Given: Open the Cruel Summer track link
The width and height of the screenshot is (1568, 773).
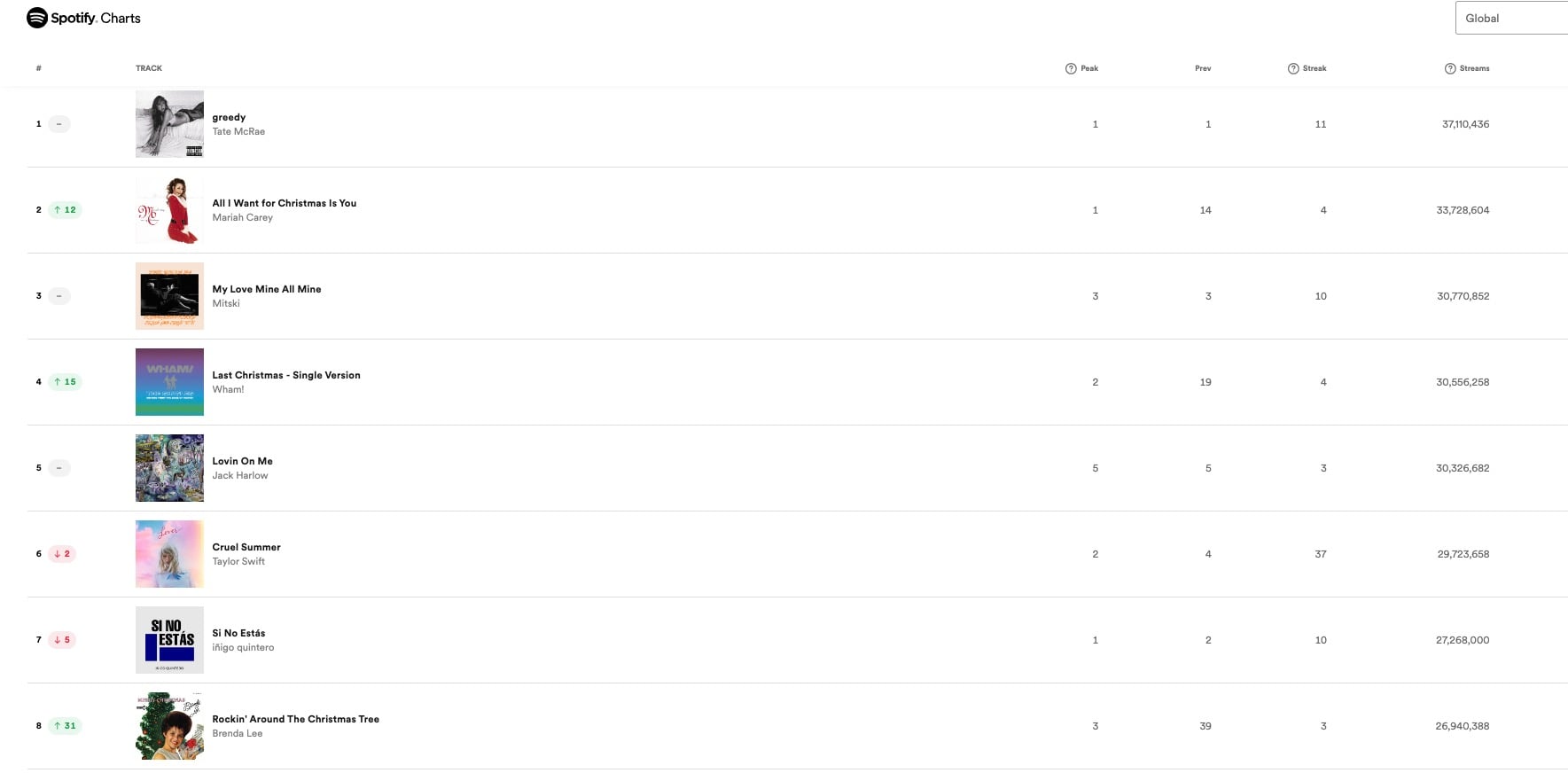Looking at the screenshot, I should tap(246, 547).
